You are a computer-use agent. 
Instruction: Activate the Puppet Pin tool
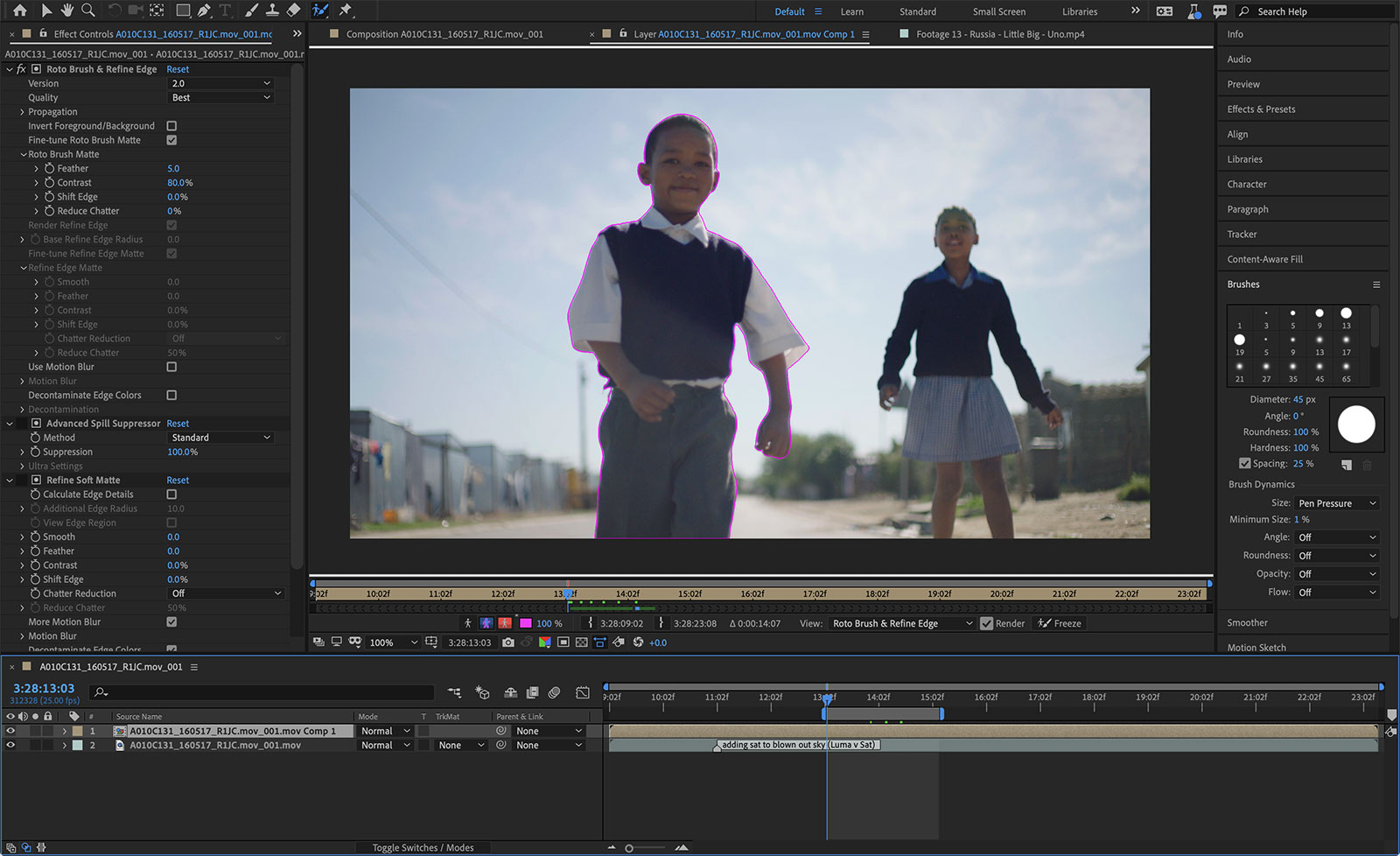[x=346, y=11]
